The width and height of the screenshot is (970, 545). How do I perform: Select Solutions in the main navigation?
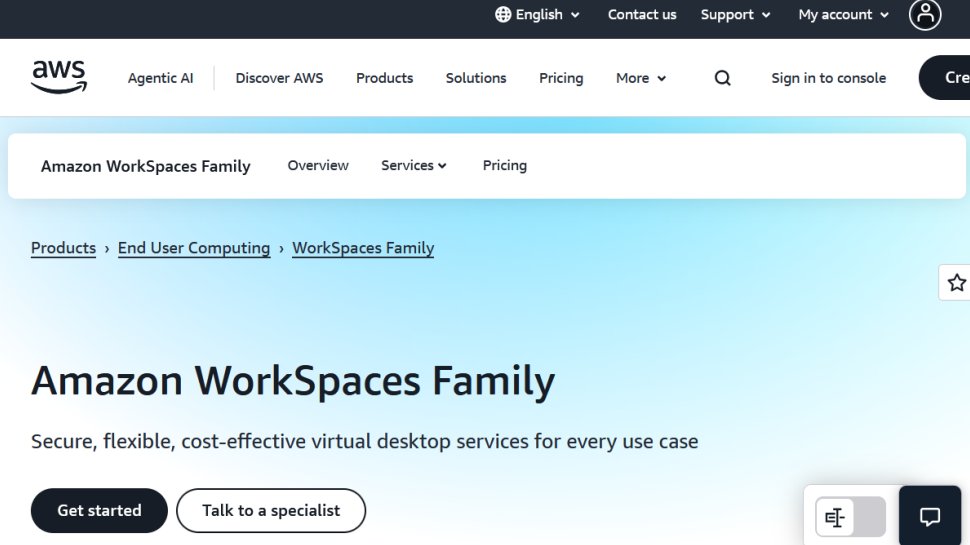click(x=476, y=78)
